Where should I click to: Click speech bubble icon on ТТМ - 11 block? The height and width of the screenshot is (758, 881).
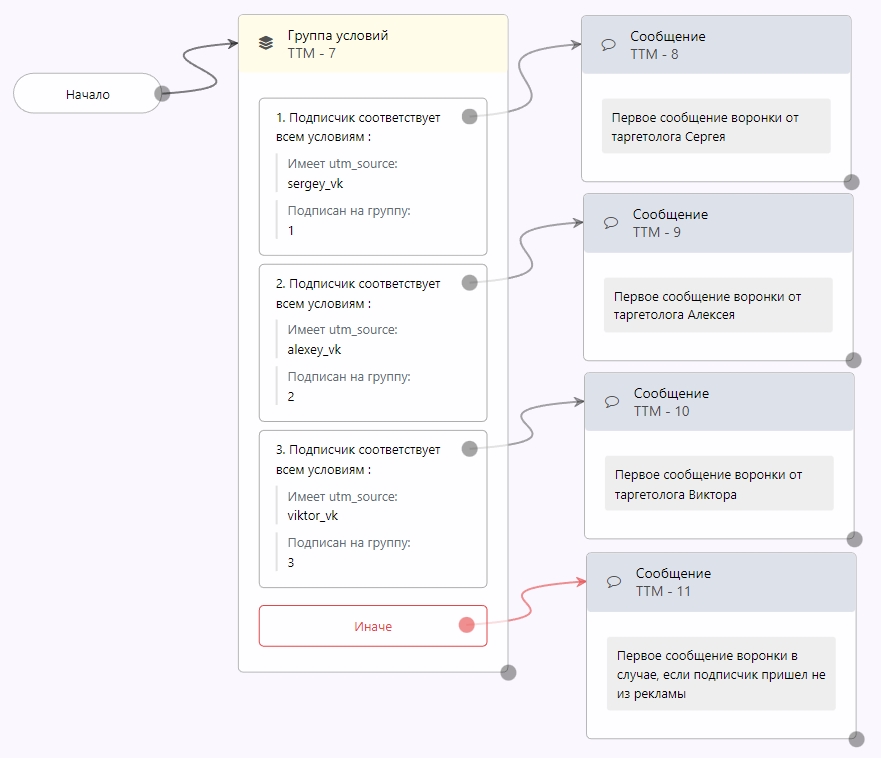[x=614, y=582]
